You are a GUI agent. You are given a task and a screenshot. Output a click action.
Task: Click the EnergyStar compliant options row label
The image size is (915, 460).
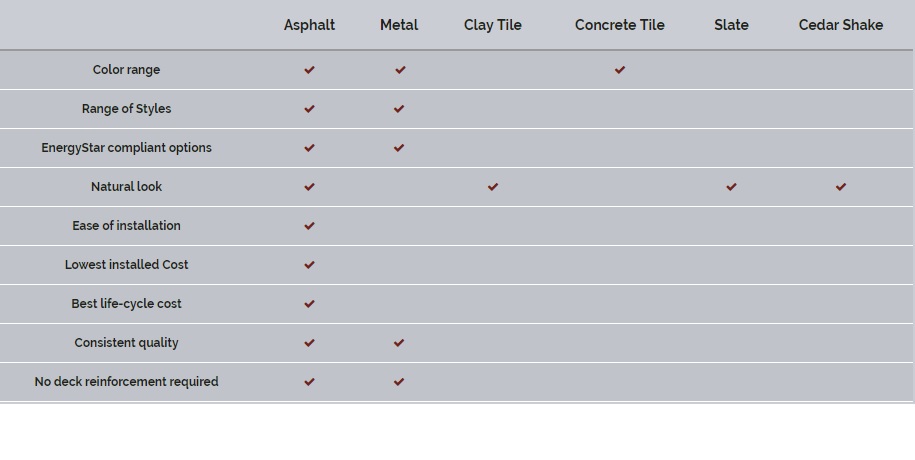(126, 148)
